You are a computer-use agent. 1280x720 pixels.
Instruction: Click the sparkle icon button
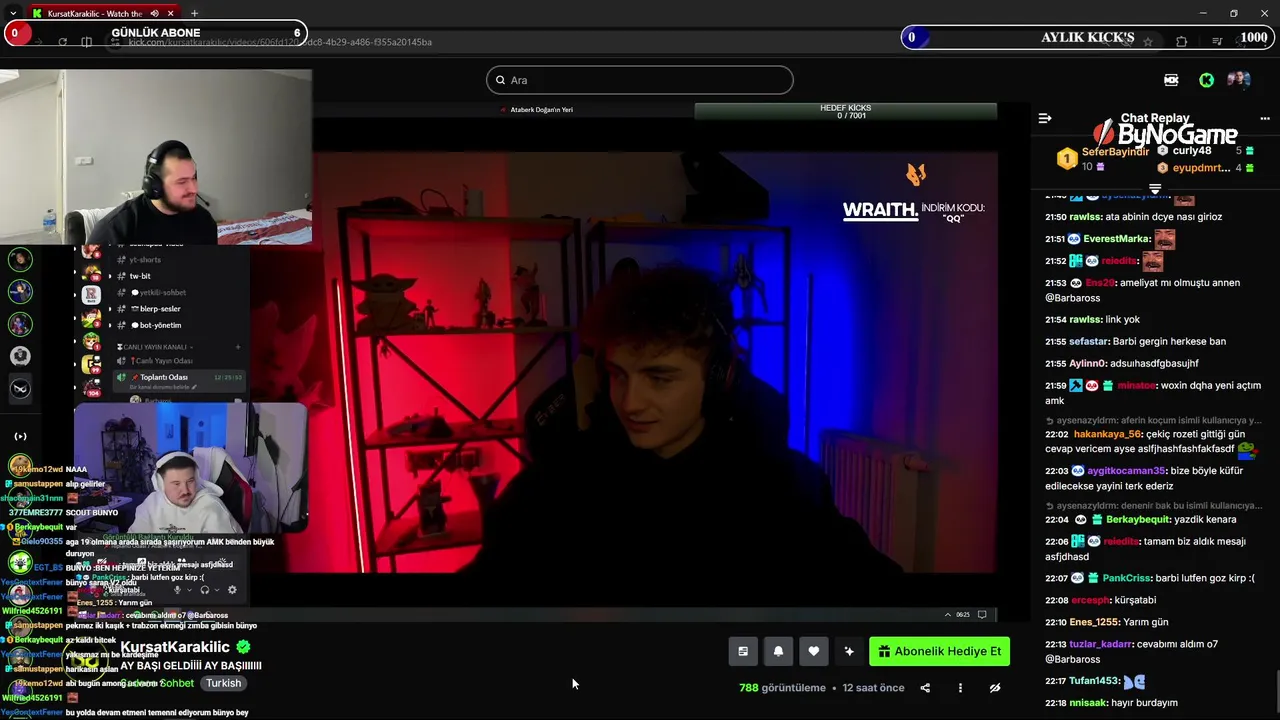pyautogui.click(x=849, y=651)
